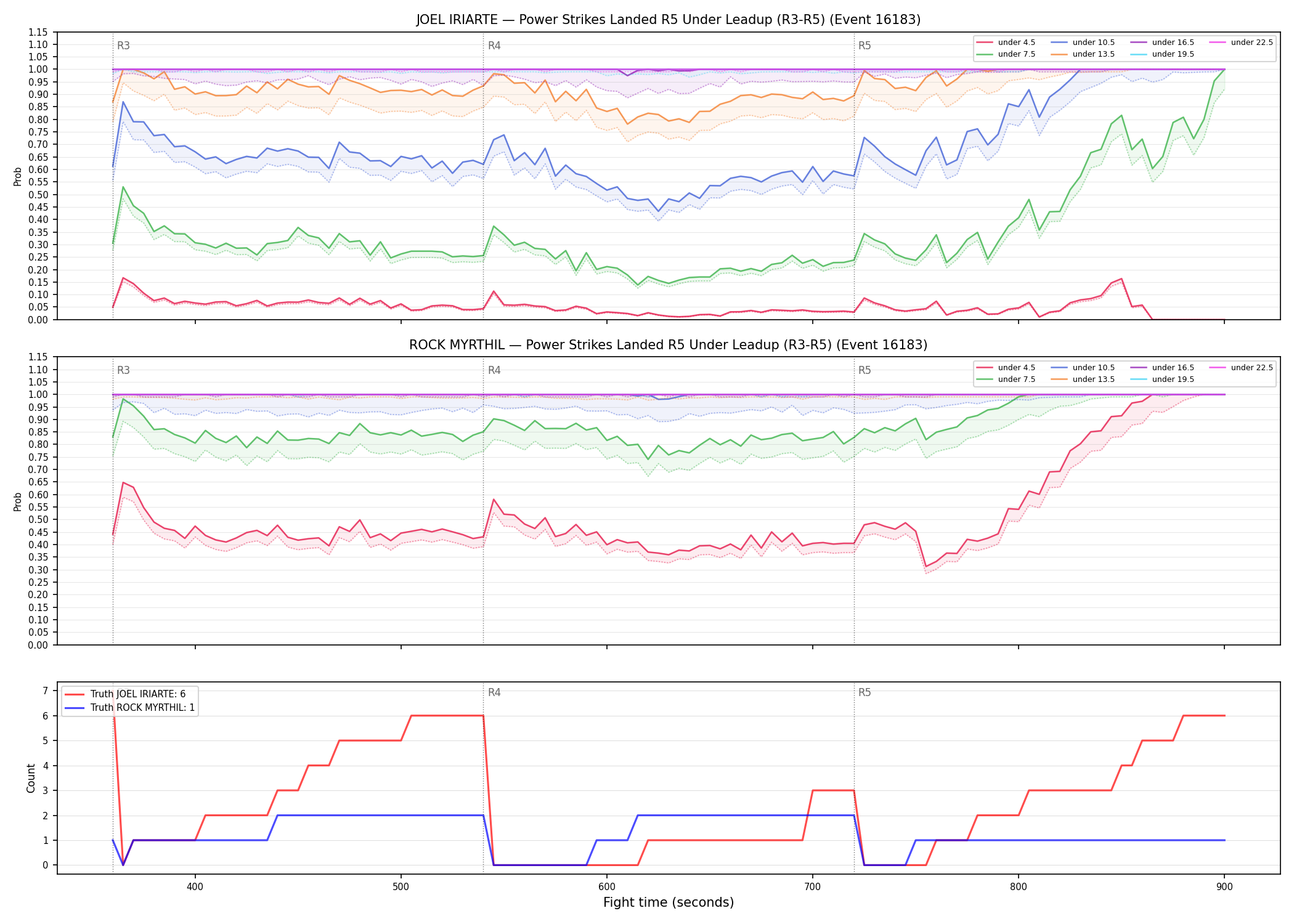Click the R4 round label in ROCK MYRTHIL chart

(x=494, y=370)
